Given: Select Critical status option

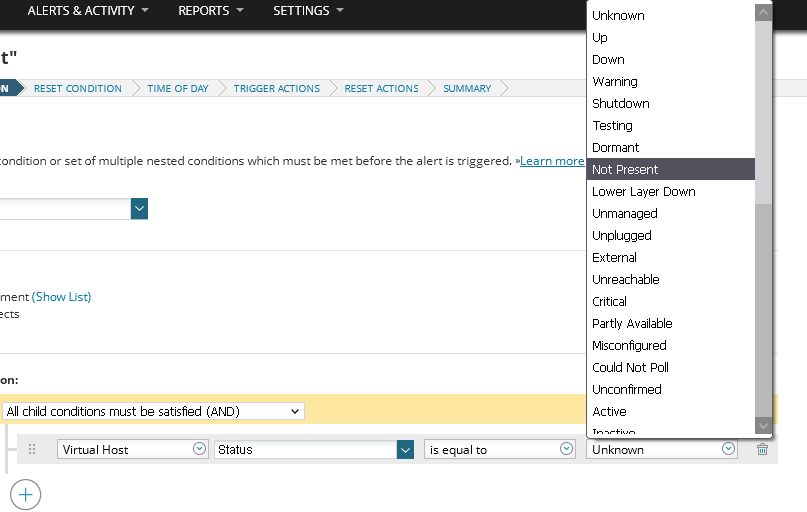Looking at the screenshot, I should pyautogui.click(x=671, y=302).
